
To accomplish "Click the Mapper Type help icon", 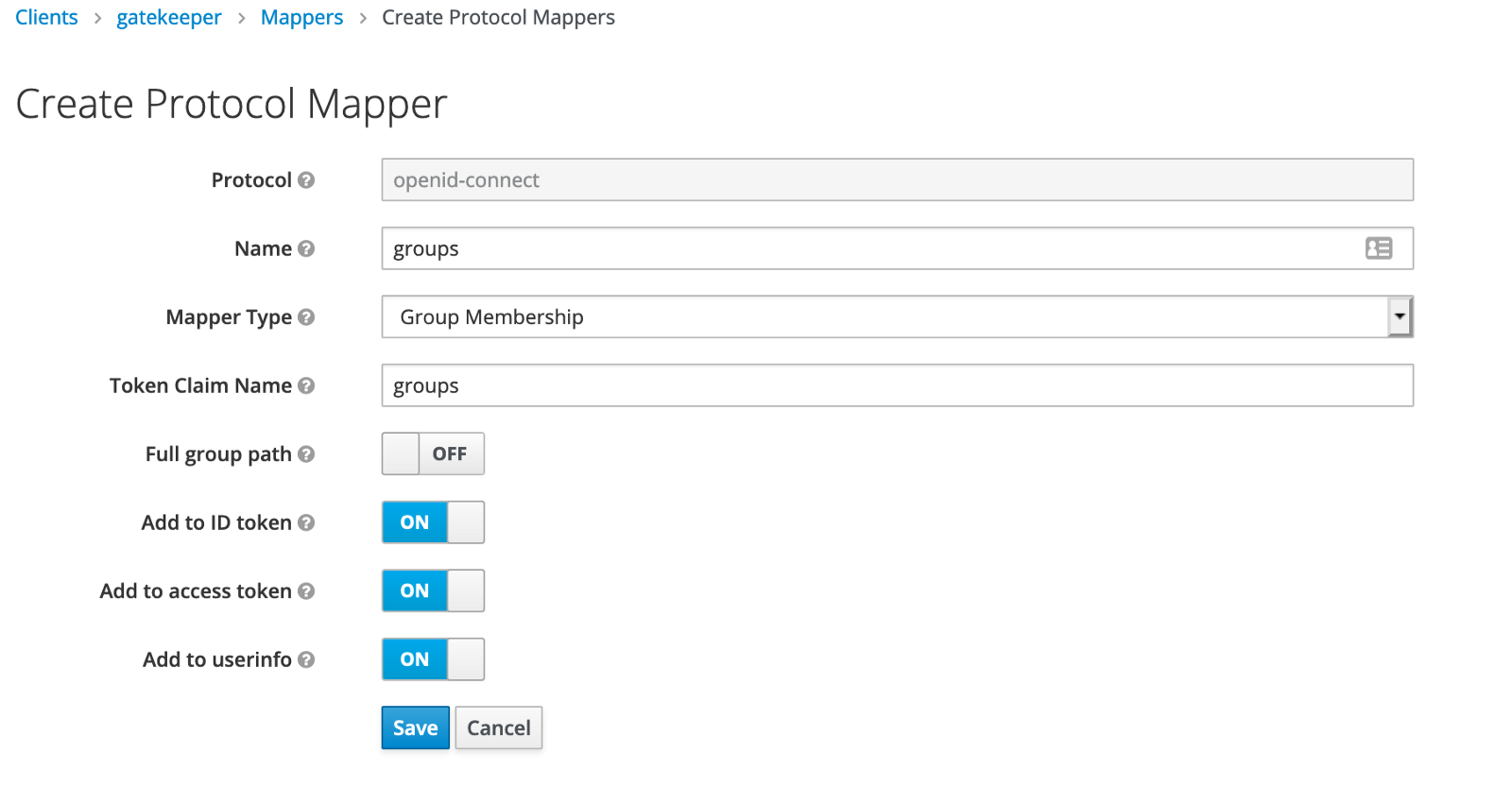I will point(306,317).
